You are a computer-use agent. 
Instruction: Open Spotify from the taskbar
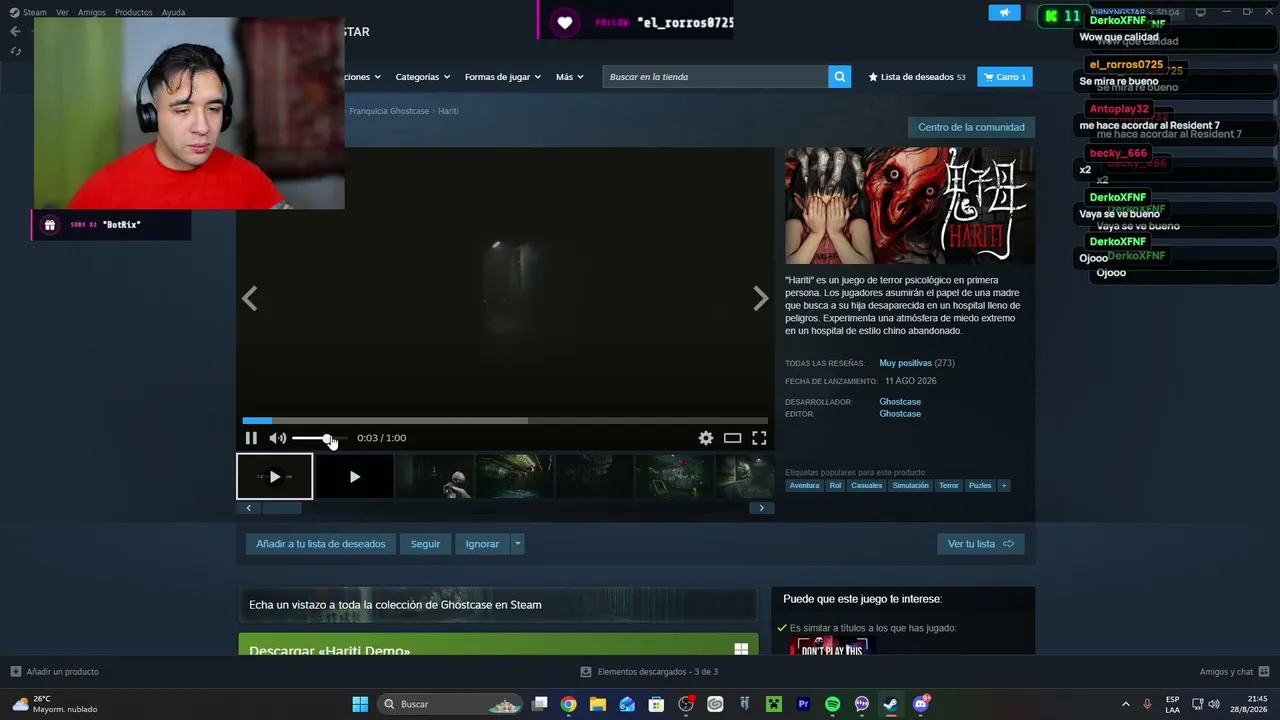(832, 704)
